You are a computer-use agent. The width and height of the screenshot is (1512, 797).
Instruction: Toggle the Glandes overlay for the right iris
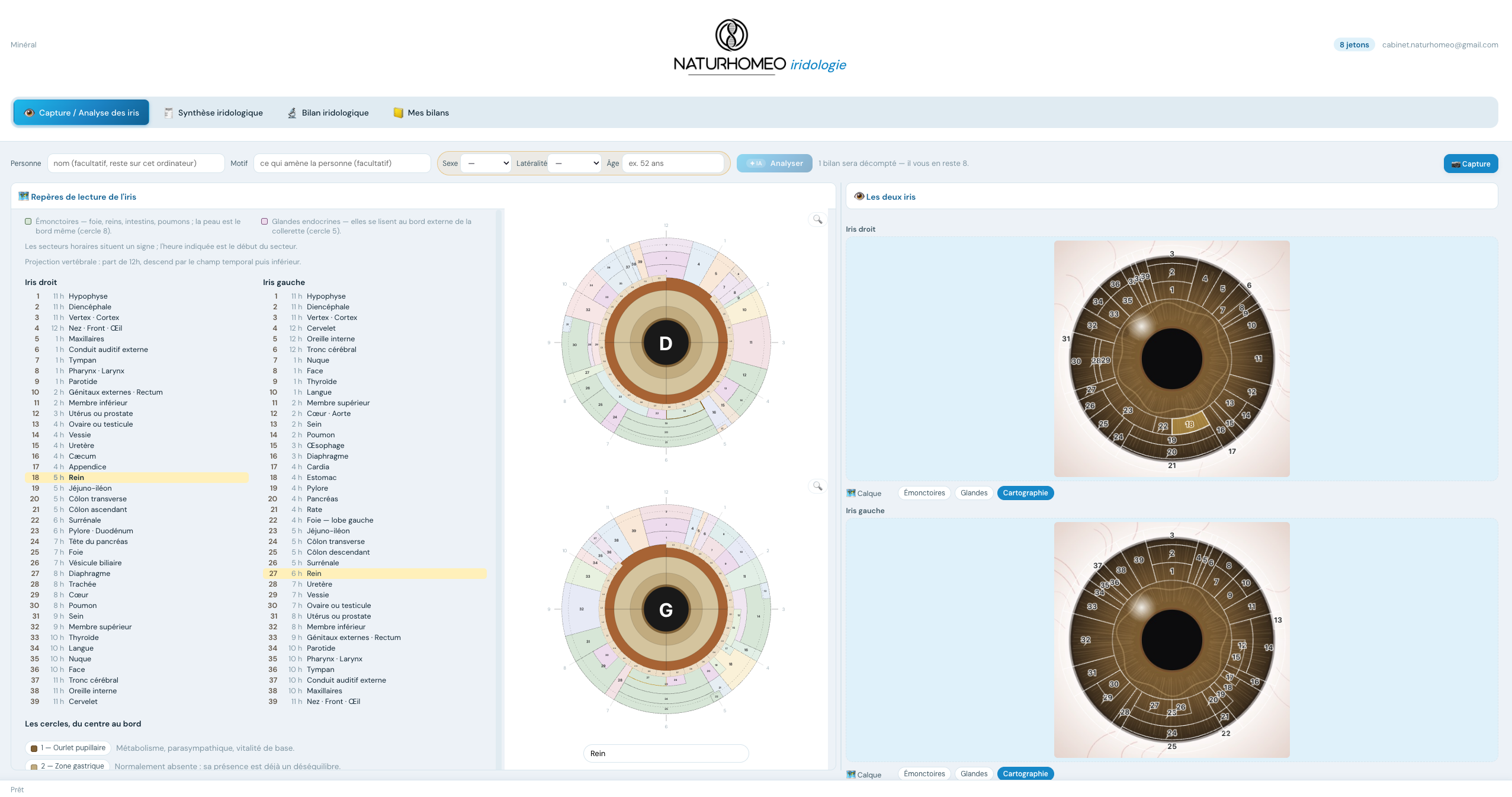pyautogui.click(x=974, y=493)
